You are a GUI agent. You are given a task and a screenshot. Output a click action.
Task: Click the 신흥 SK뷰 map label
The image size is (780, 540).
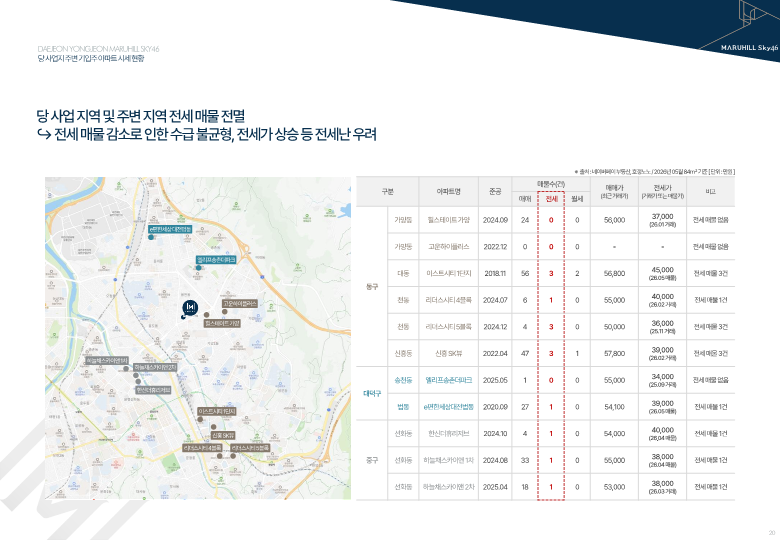pos(222,435)
